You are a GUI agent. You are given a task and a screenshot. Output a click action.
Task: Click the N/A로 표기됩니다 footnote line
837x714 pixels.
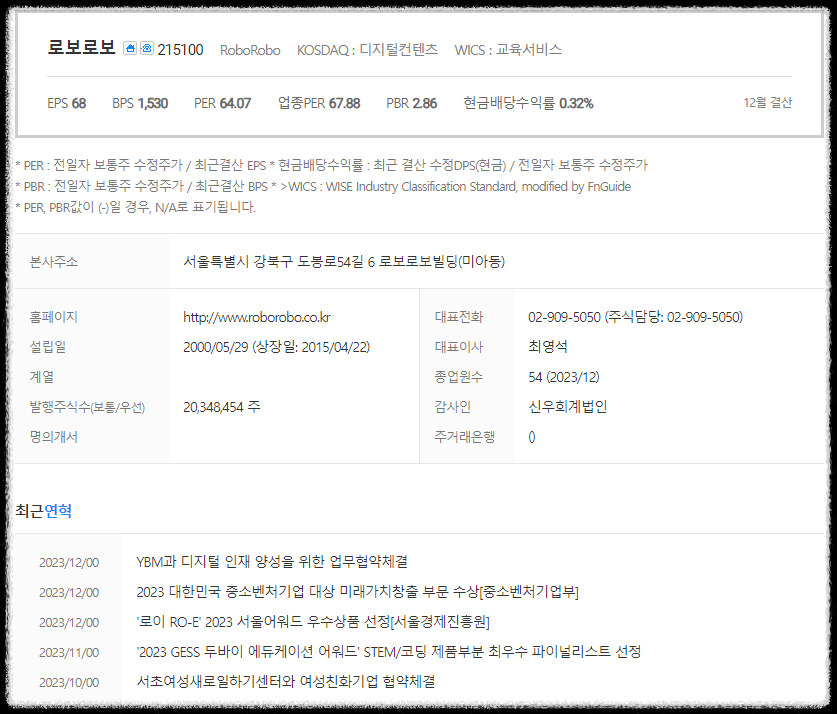pyautogui.click(x=136, y=207)
